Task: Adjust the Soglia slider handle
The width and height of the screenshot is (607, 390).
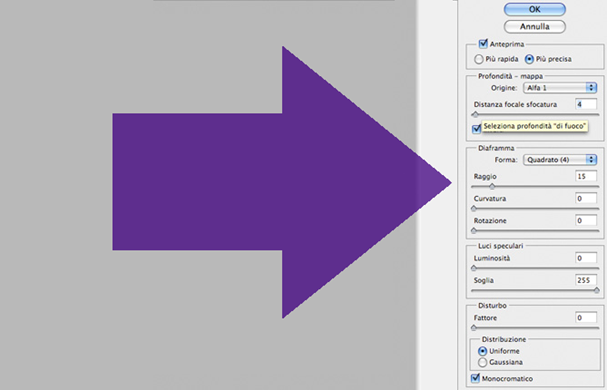Action: [x=597, y=290]
